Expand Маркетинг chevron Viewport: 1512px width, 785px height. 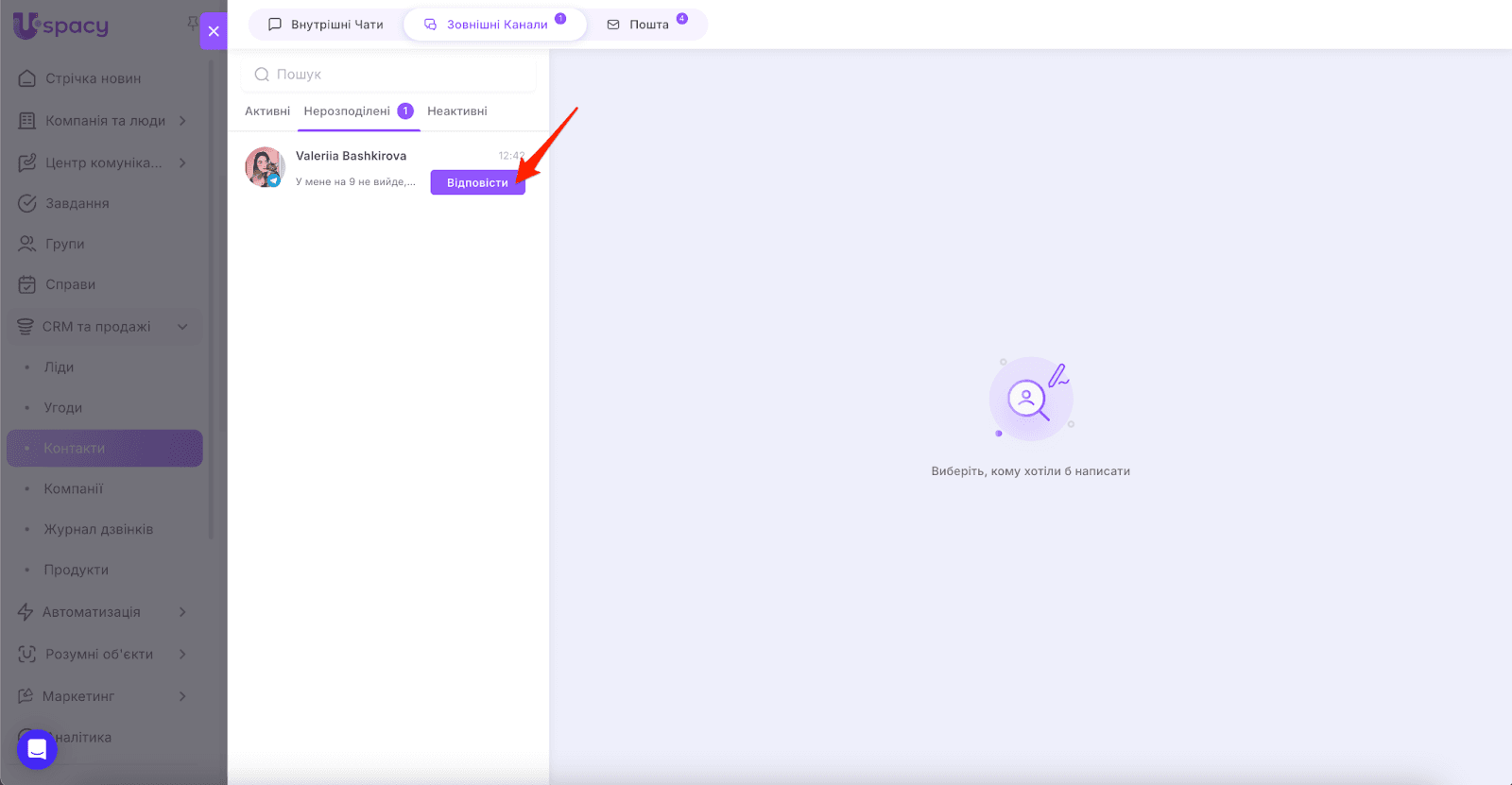[182, 696]
